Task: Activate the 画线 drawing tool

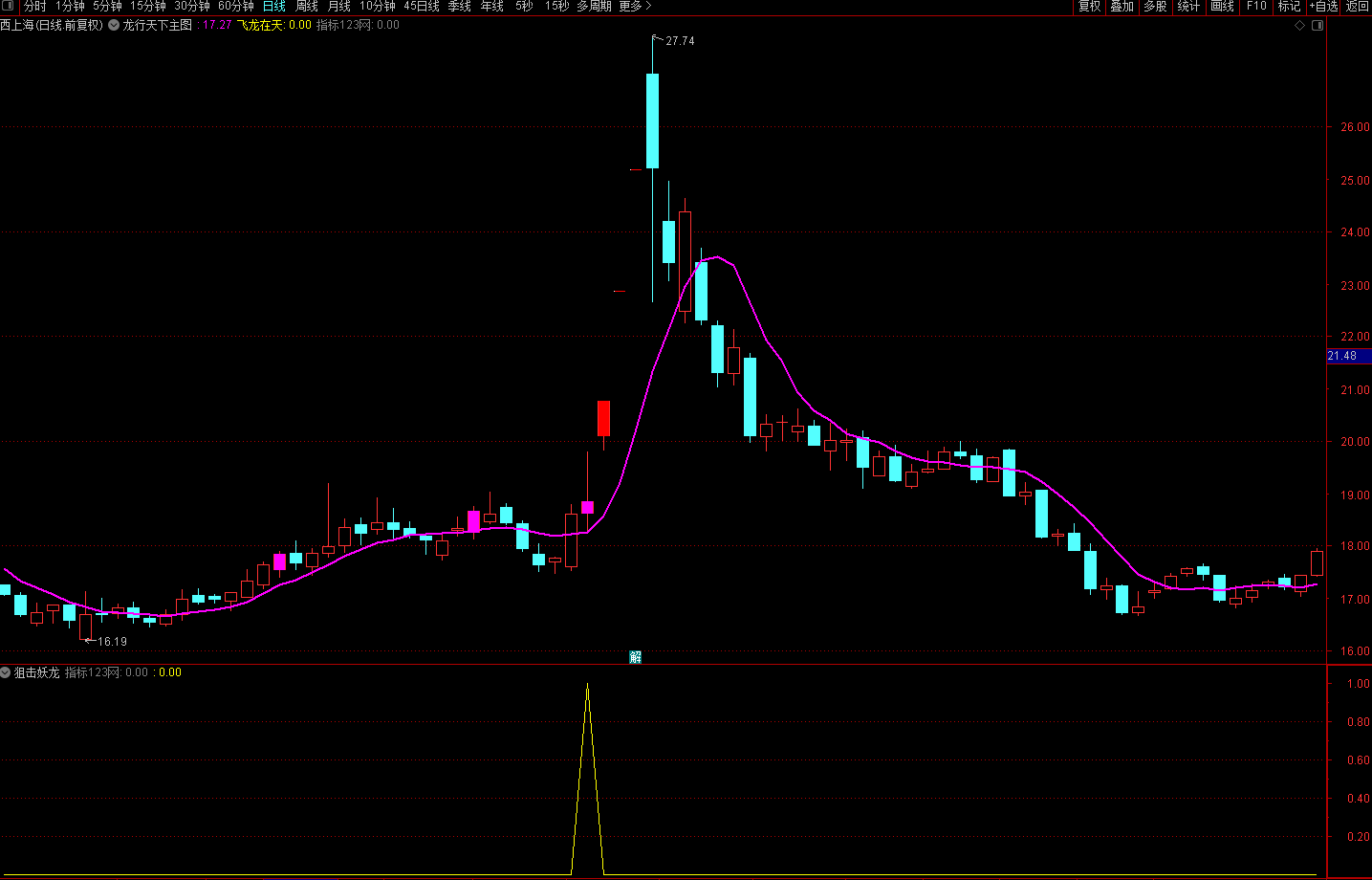Action: [x=1222, y=7]
